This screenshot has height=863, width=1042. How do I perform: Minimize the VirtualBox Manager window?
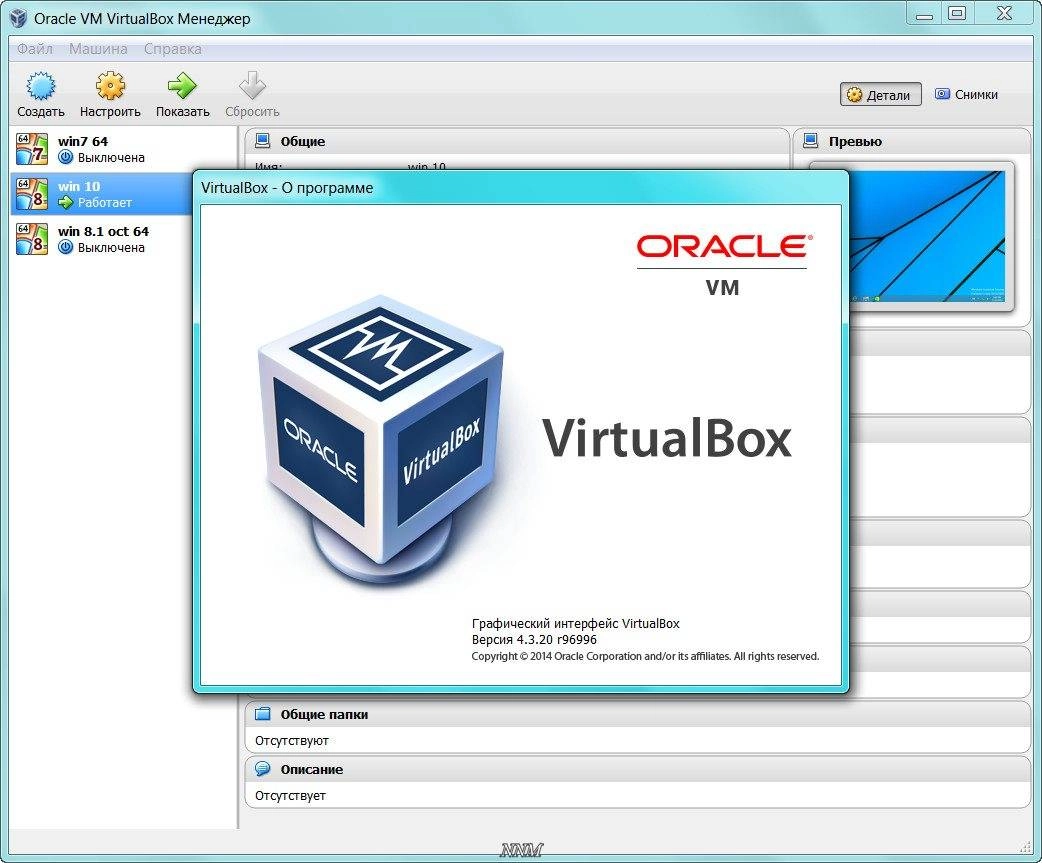(x=924, y=14)
